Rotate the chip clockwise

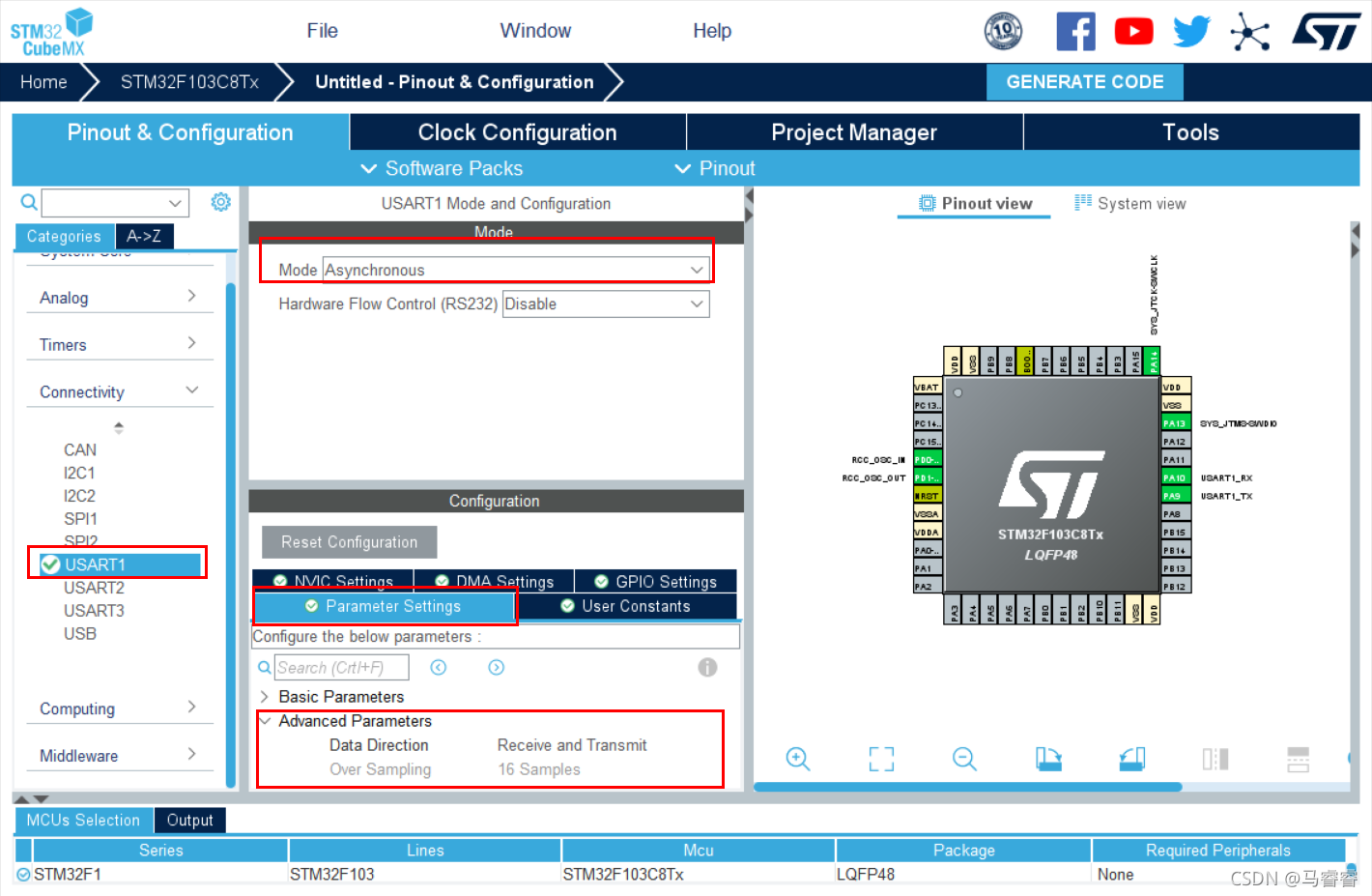pyautogui.click(x=1048, y=759)
